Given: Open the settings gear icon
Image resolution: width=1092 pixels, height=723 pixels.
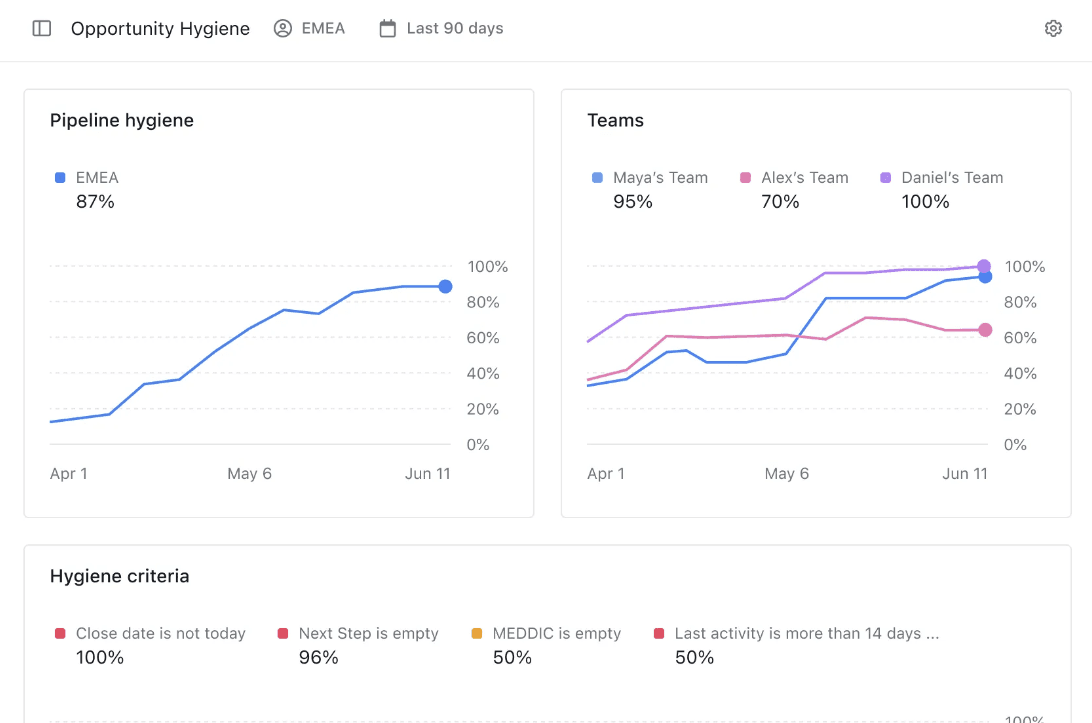Looking at the screenshot, I should pyautogui.click(x=1053, y=28).
